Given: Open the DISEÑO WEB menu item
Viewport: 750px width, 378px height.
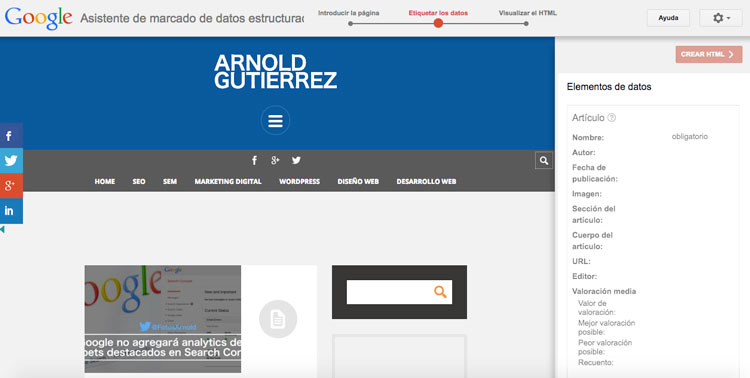Looking at the screenshot, I should click(358, 181).
